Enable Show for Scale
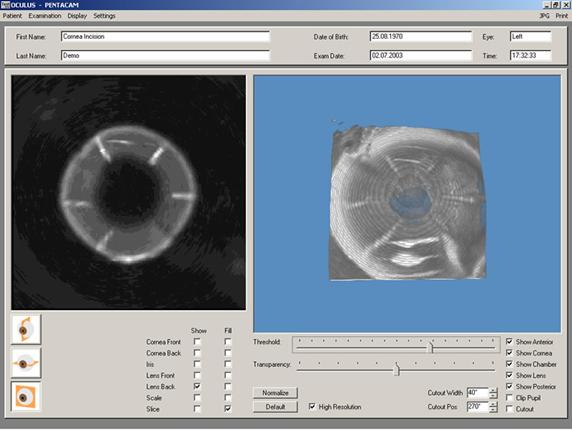Viewport: 572px width, 430px height. [x=197, y=398]
